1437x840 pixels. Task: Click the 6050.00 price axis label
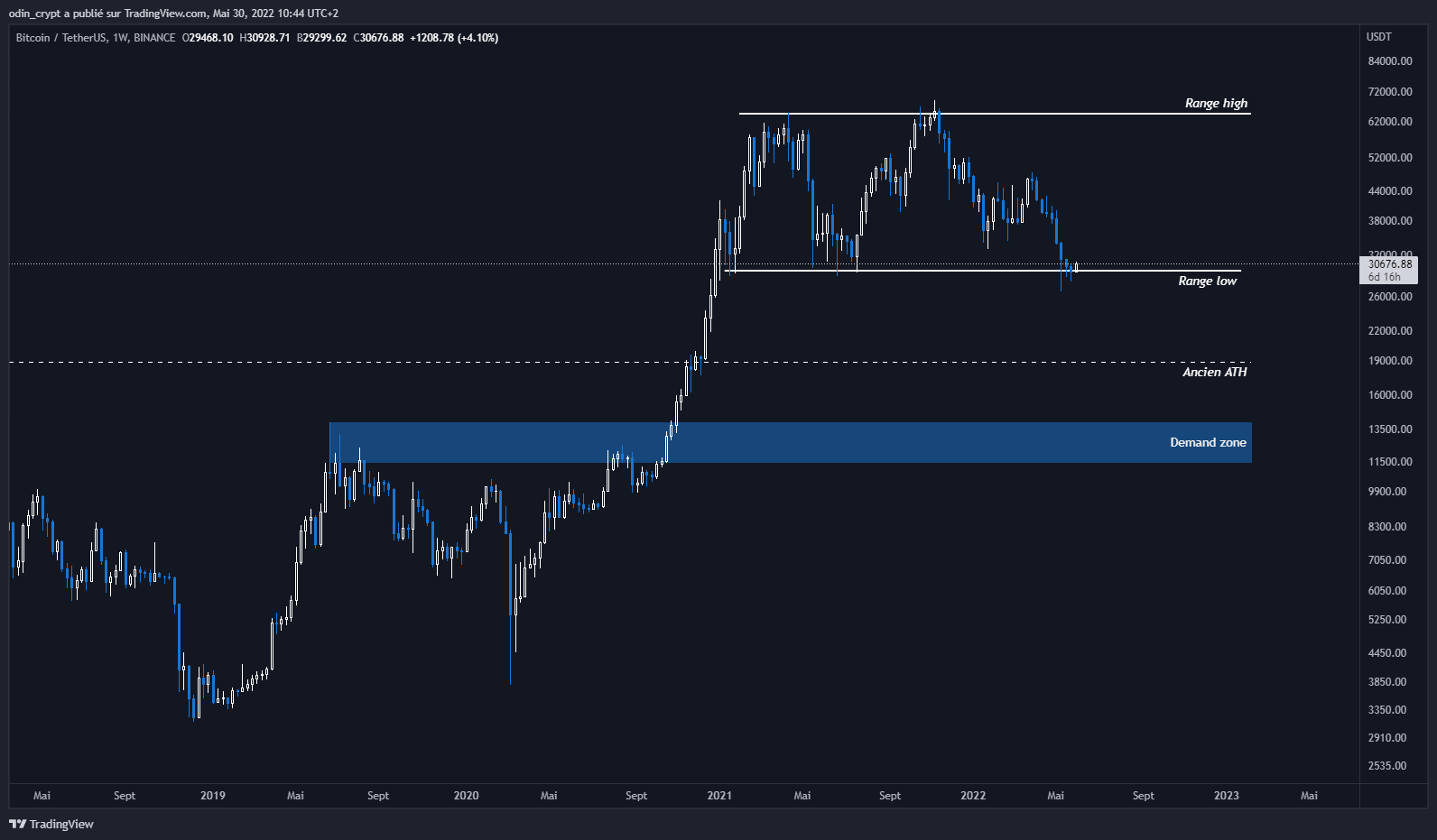click(x=1387, y=591)
